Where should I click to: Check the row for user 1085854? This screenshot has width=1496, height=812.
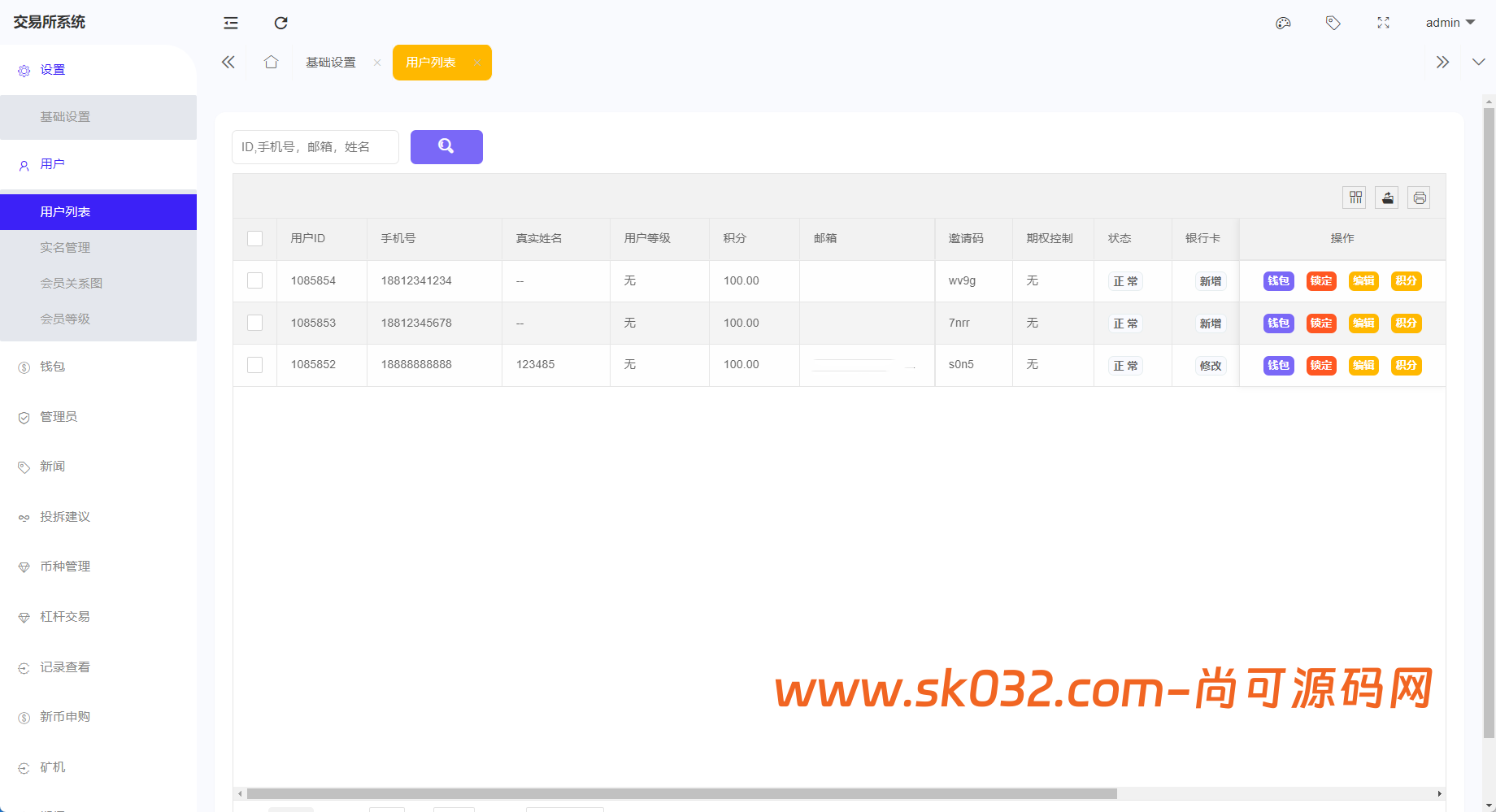point(254,280)
